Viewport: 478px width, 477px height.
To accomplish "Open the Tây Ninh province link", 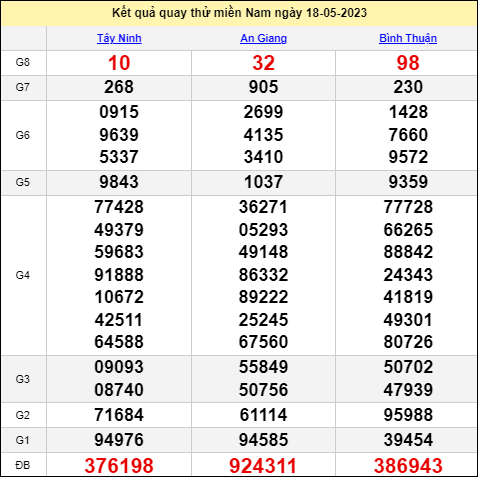I will pos(119,38).
